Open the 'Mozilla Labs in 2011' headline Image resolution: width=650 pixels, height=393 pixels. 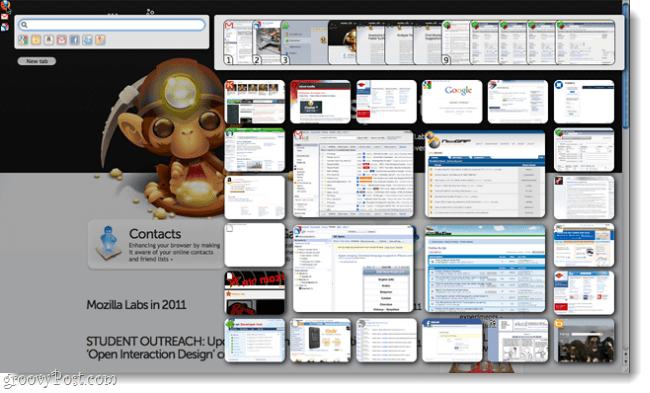tap(136, 305)
